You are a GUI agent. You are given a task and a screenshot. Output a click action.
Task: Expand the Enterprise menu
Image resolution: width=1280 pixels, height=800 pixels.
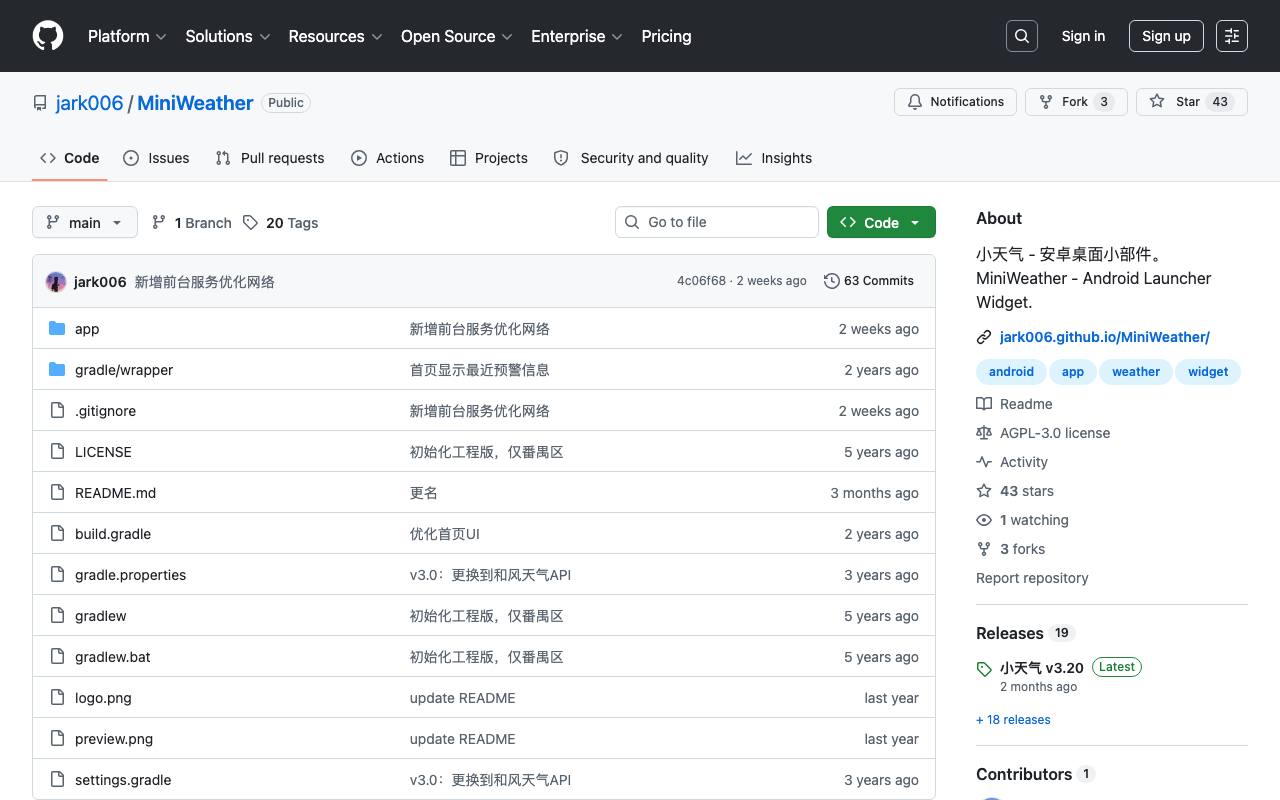coord(577,36)
